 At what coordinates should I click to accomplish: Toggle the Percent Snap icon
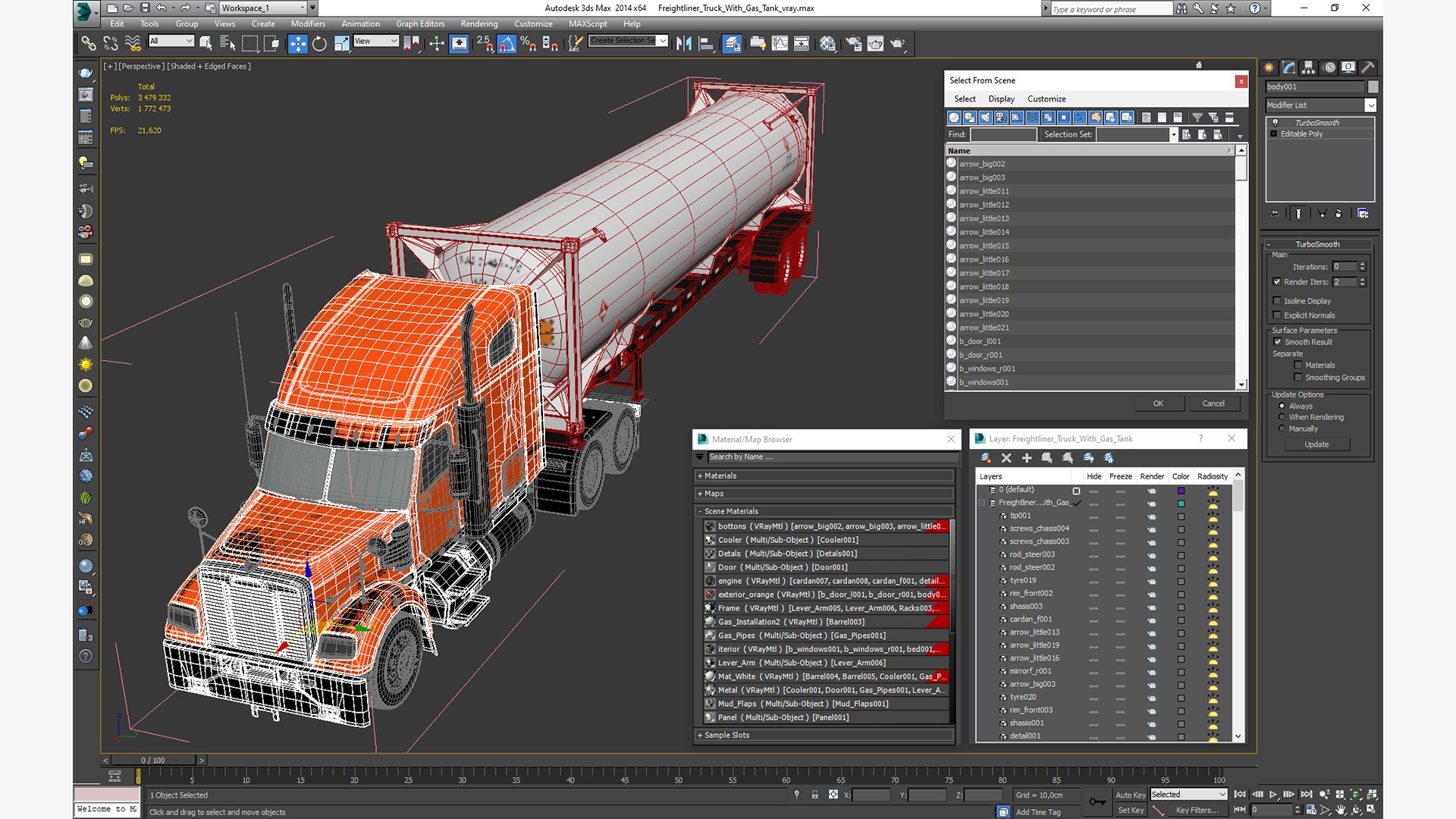tap(529, 44)
